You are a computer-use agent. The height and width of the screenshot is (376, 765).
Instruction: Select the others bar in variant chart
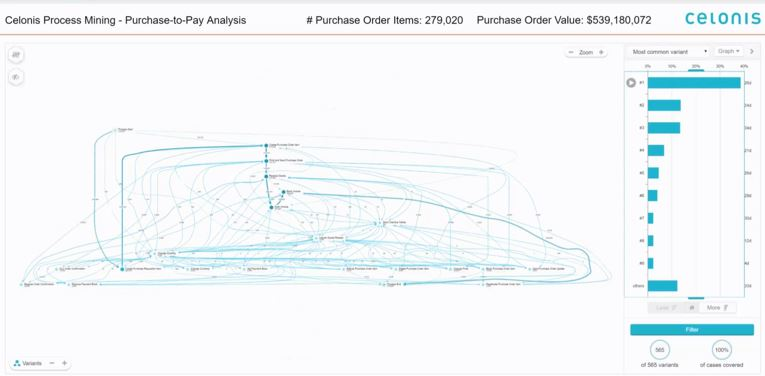(x=663, y=286)
